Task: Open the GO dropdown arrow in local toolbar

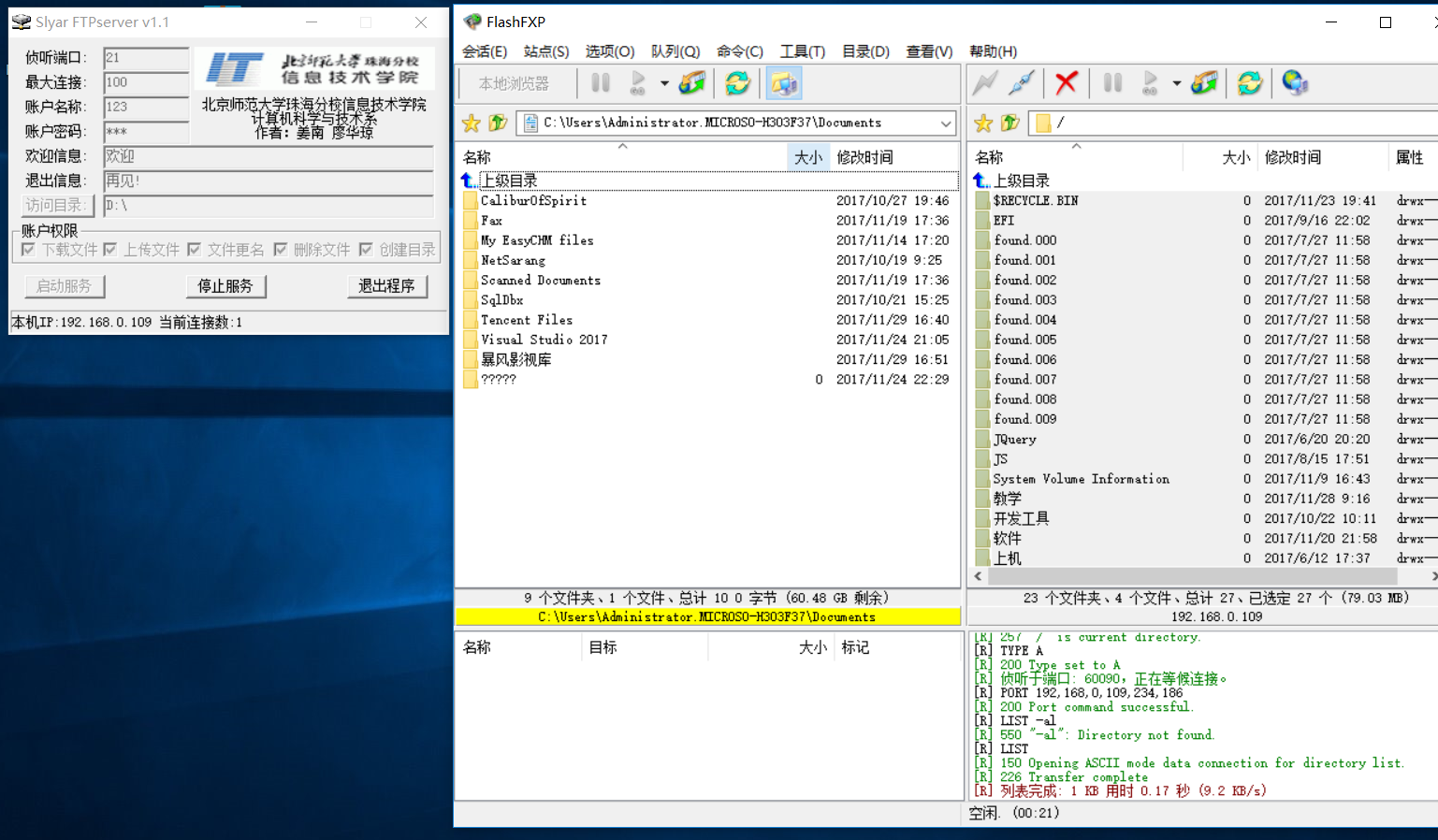Action: coord(664,83)
